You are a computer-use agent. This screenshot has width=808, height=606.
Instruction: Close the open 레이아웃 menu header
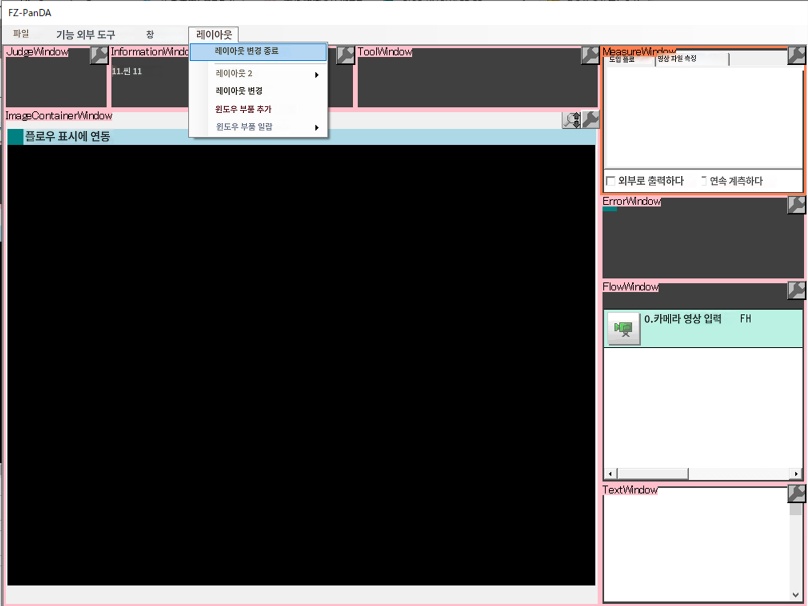tap(214, 35)
